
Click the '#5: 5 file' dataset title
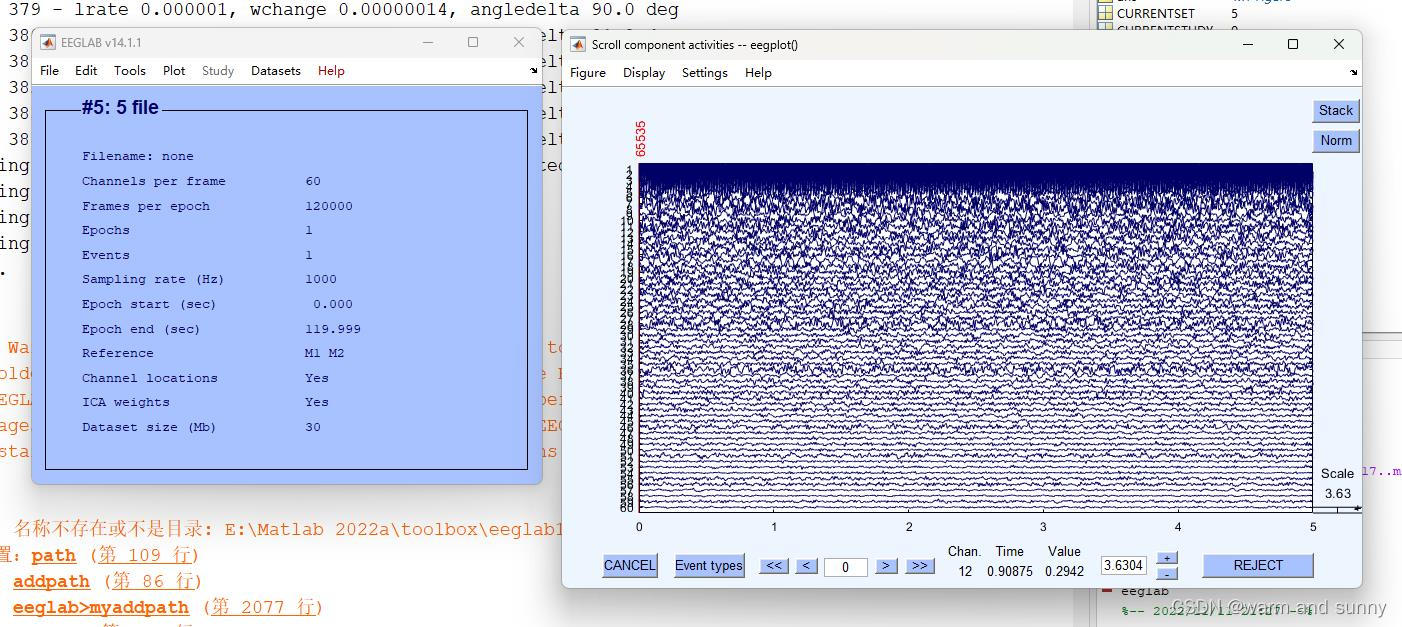pyautogui.click(x=120, y=108)
